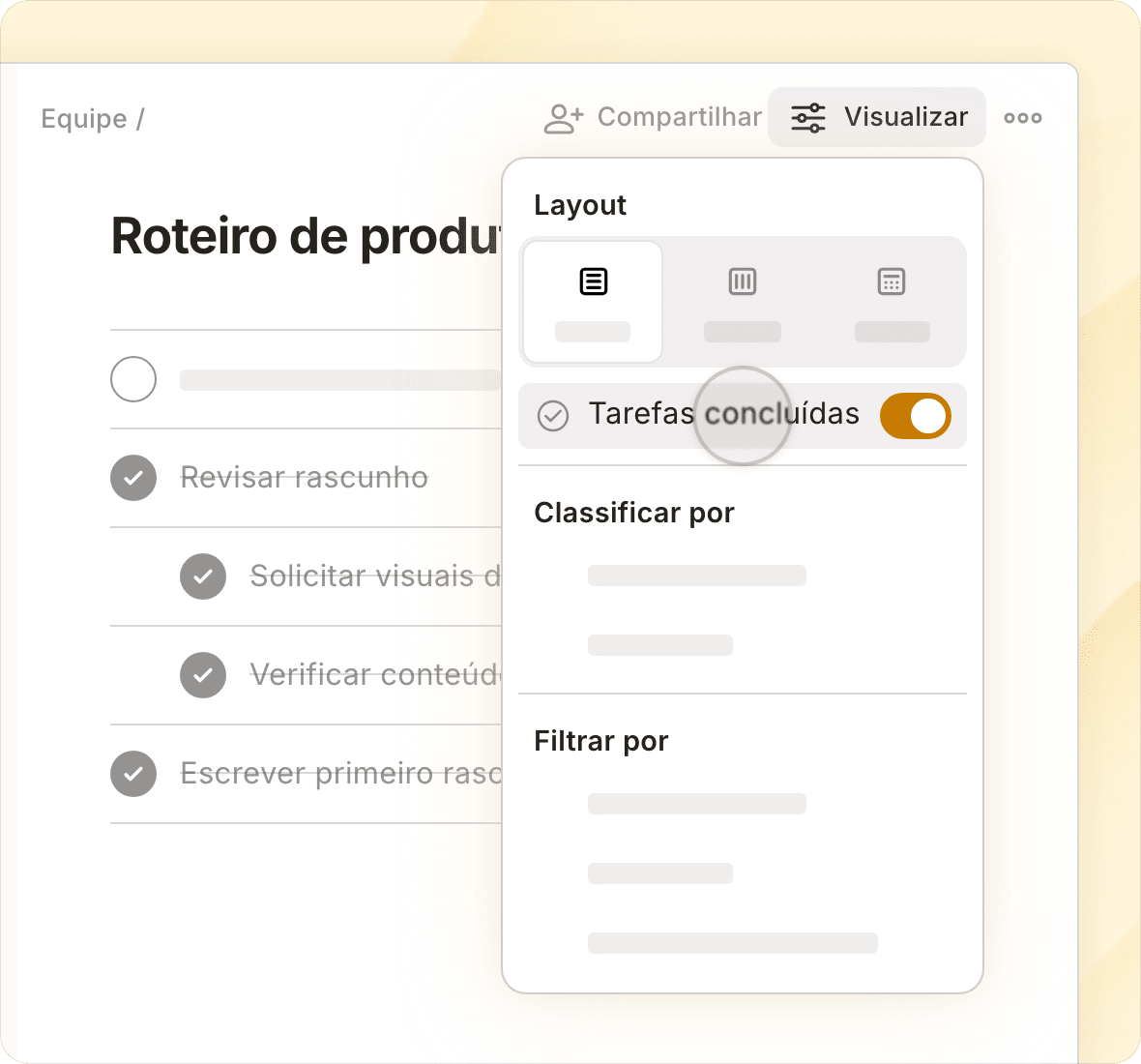Open the Revisar rascunho task text

tap(305, 478)
